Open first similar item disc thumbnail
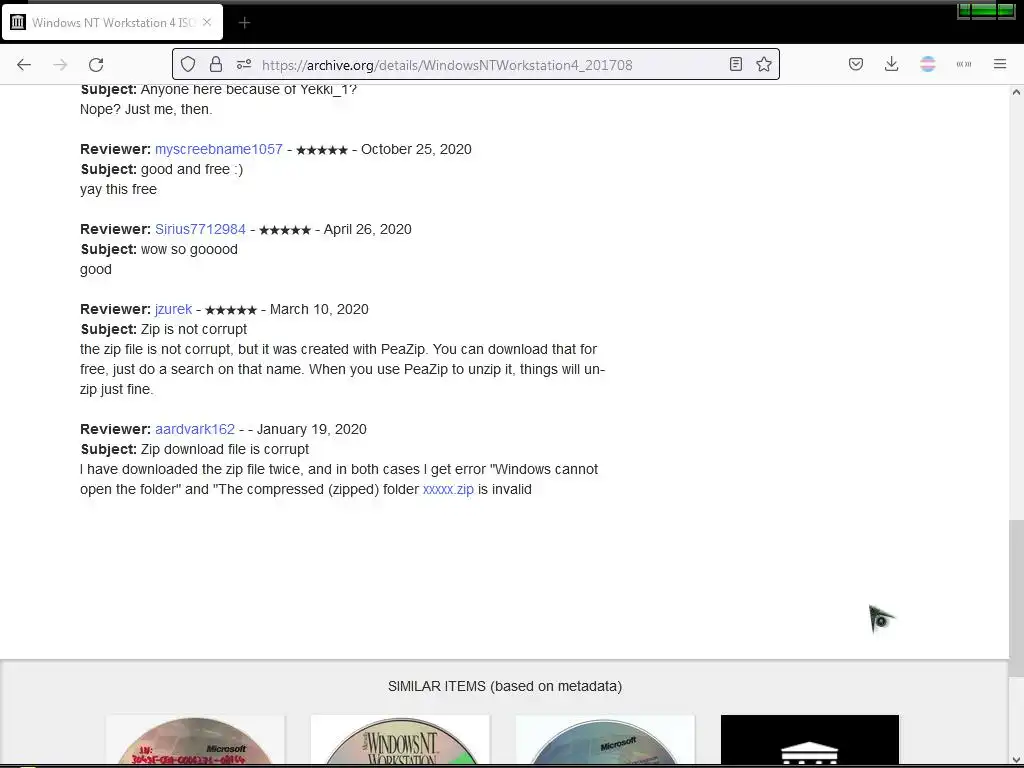Viewport: 1024px width, 768px height. (195, 739)
